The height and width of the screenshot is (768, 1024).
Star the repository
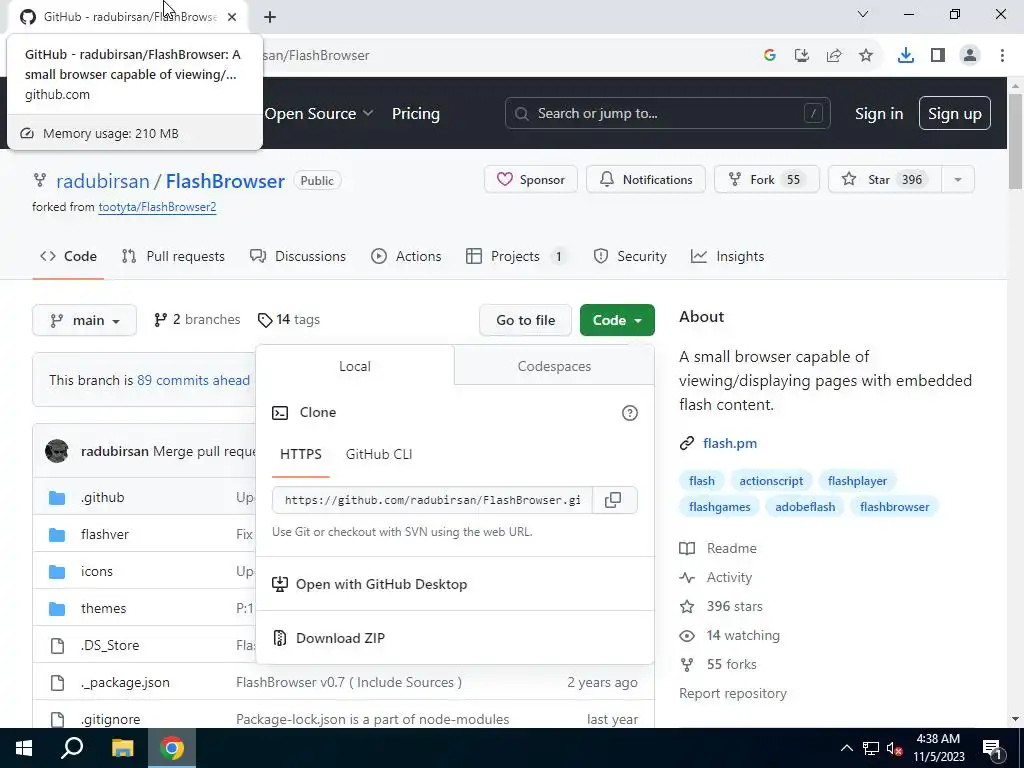pyautogui.click(x=885, y=180)
